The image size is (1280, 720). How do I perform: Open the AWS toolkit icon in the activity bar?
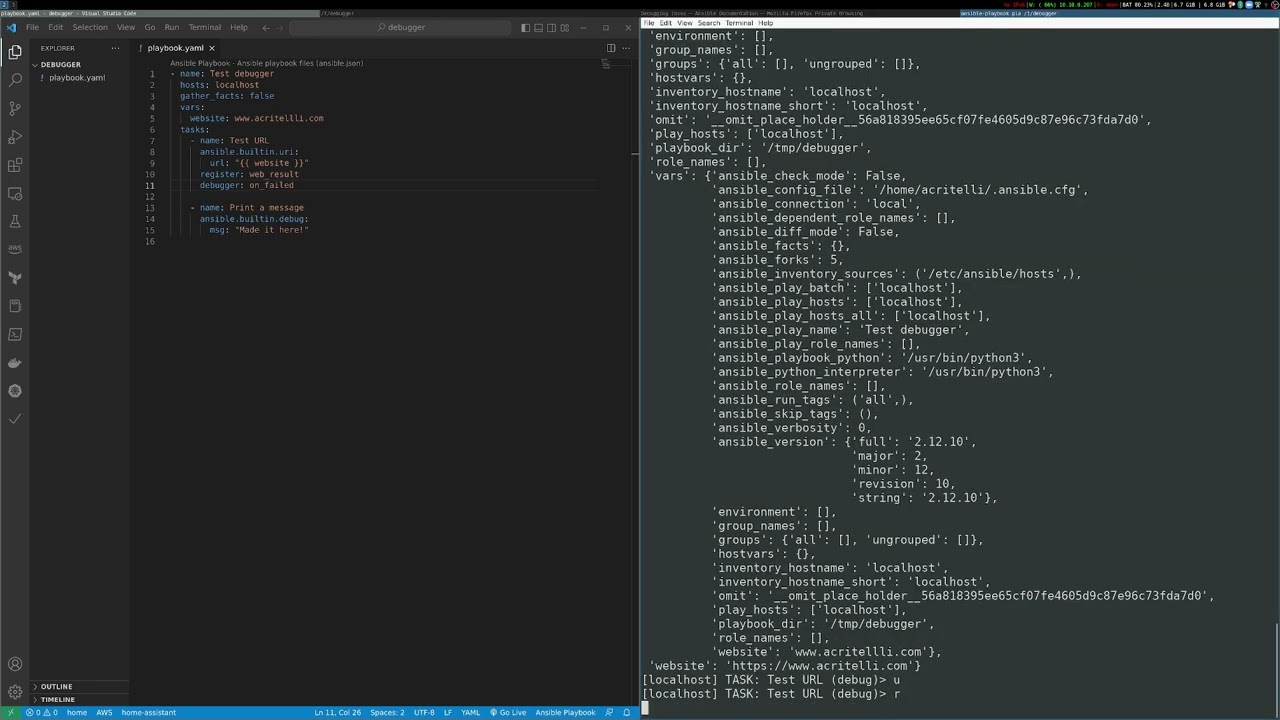tap(15, 249)
